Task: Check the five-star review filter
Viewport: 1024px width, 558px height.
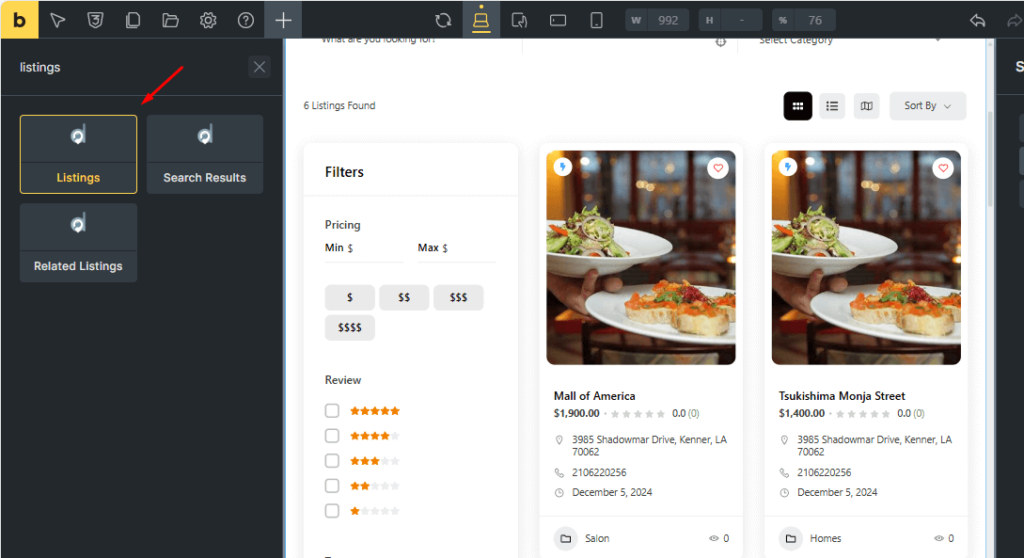Action: pyautogui.click(x=332, y=411)
